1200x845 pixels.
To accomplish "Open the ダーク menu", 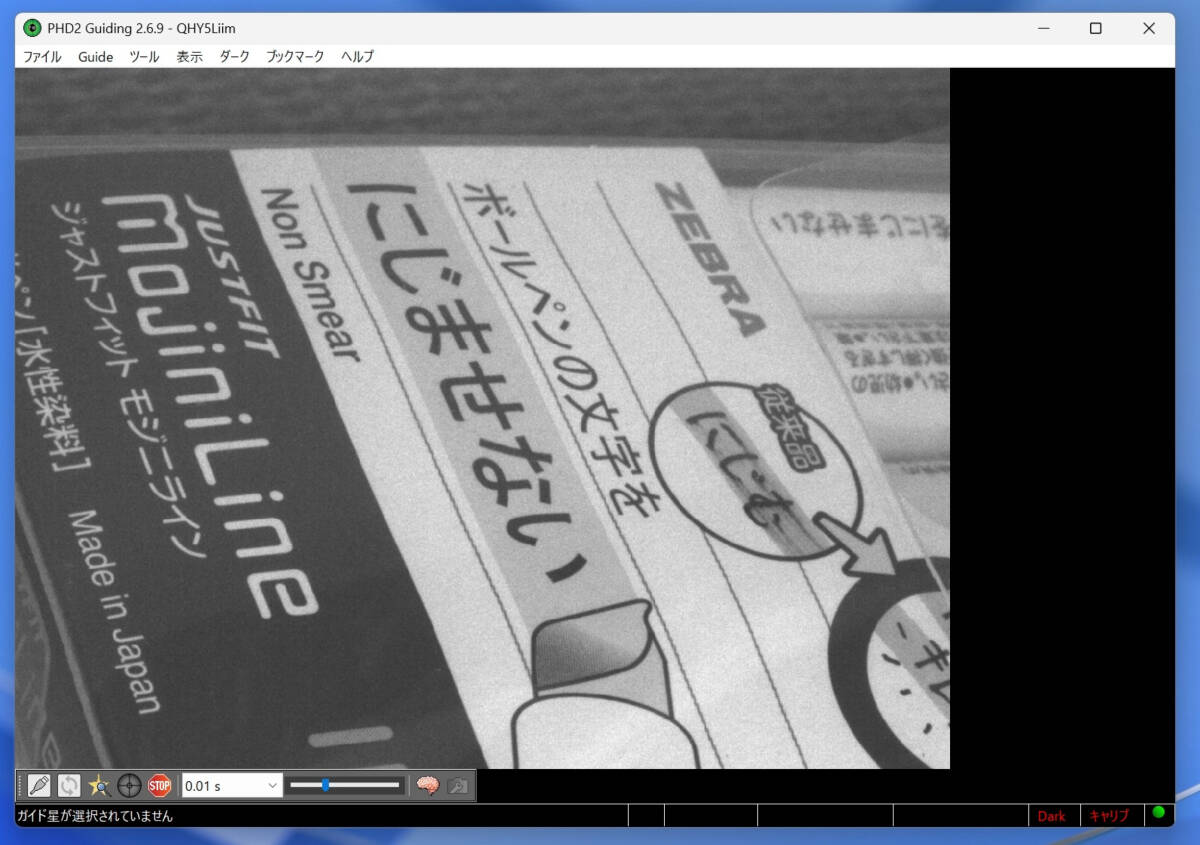I will (235, 57).
